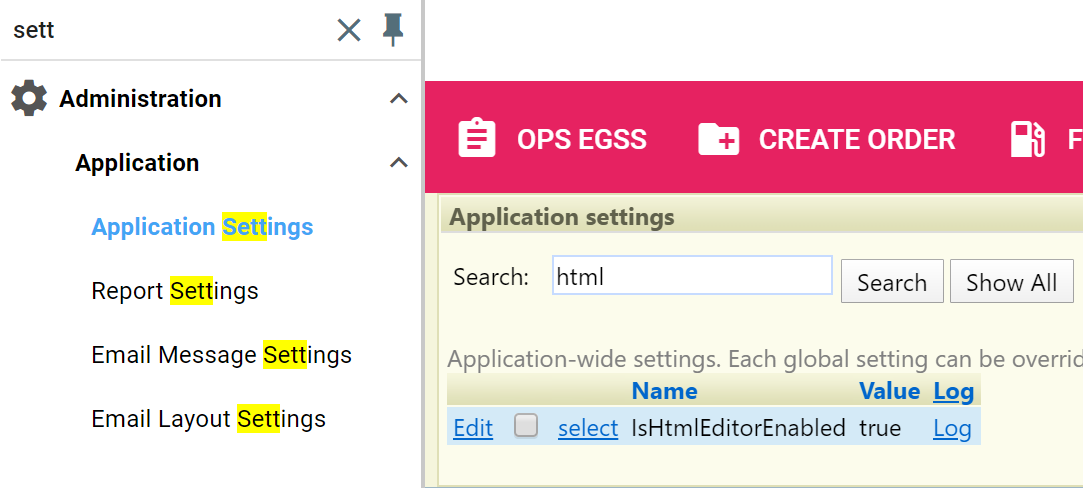Open Application Settings in sidebar
This screenshot has height=488, width=1083.
coord(202,227)
